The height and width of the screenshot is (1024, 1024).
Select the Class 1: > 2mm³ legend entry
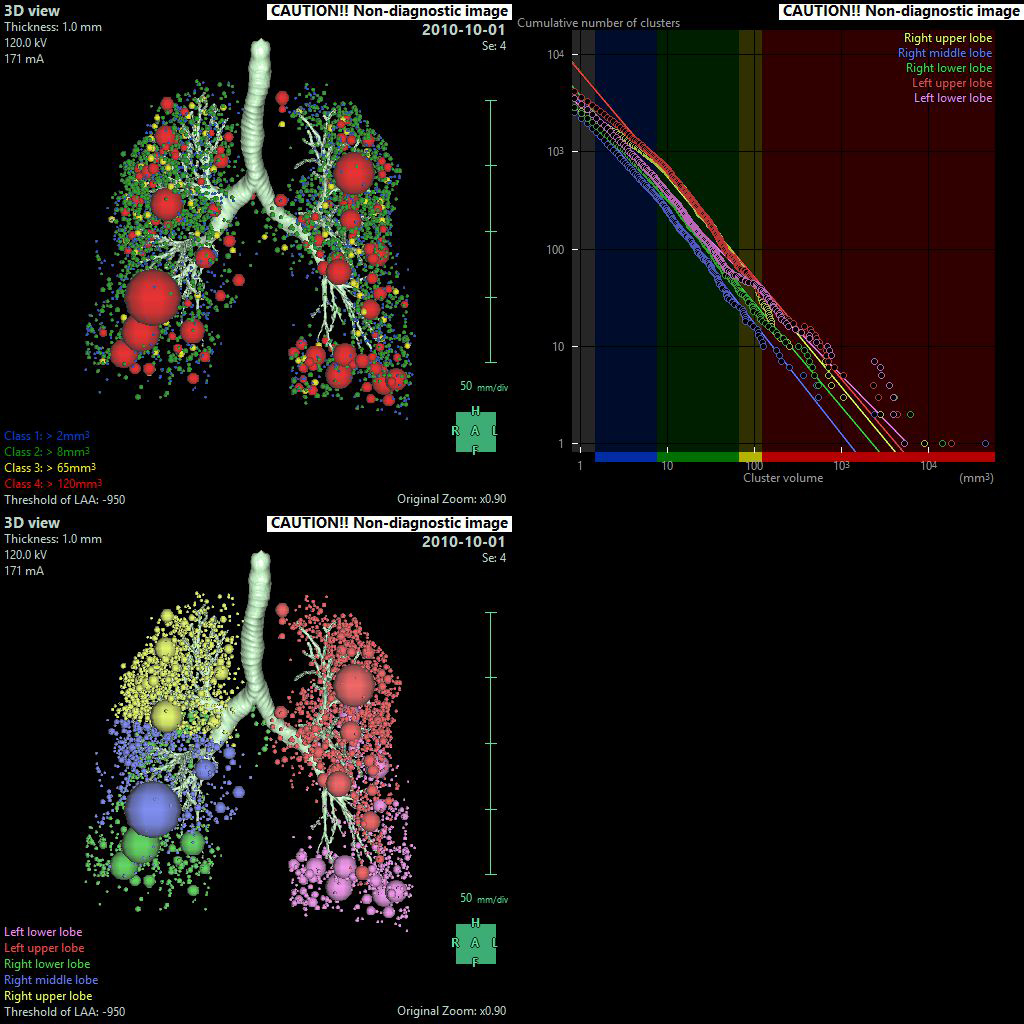coord(45,436)
